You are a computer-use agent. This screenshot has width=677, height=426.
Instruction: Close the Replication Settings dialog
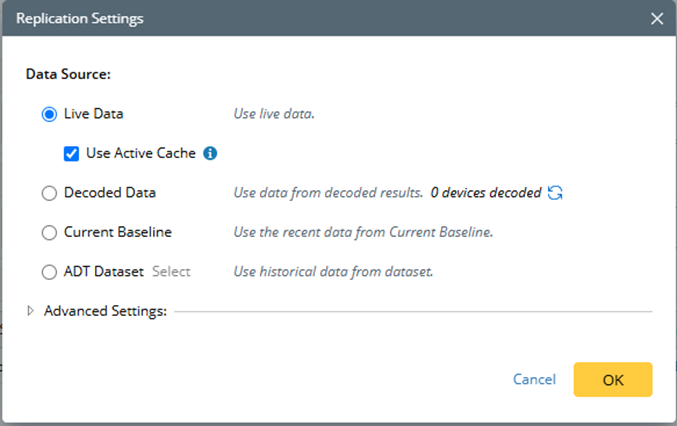[657, 18]
